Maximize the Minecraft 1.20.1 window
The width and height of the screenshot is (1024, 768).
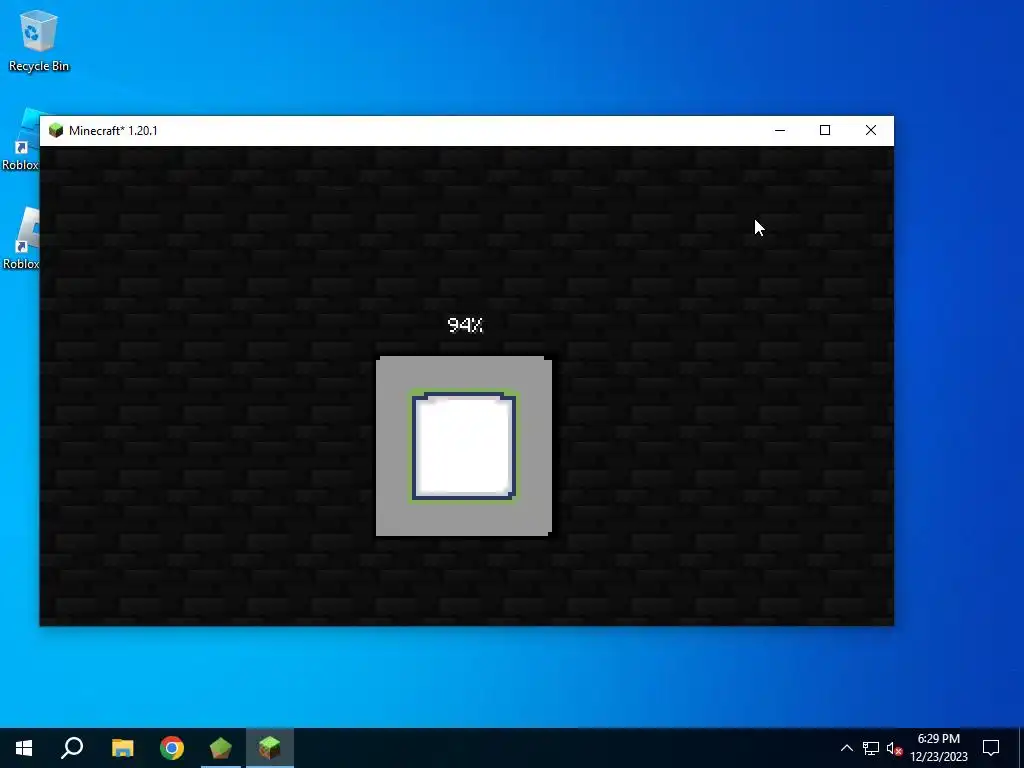click(x=825, y=131)
